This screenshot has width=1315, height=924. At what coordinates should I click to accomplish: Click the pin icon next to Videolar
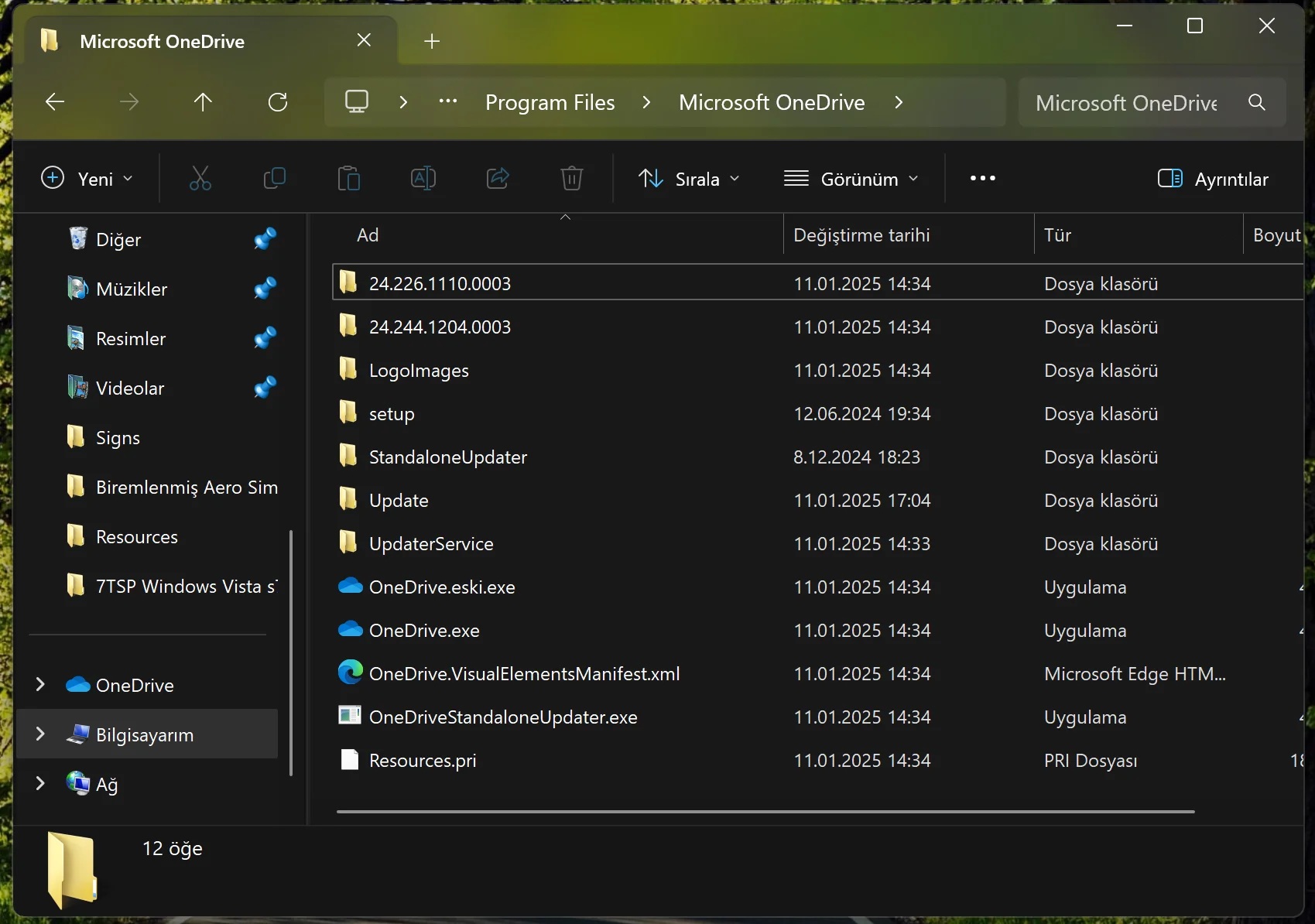click(x=265, y=387)
